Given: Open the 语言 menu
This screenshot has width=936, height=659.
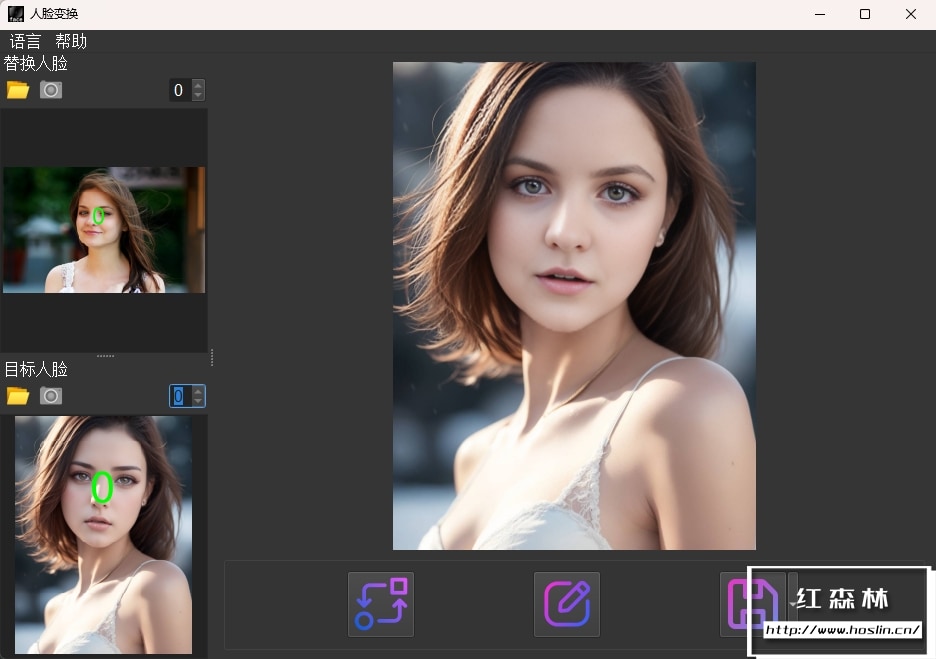Looking at the screenshot, I should pos(26,41).
